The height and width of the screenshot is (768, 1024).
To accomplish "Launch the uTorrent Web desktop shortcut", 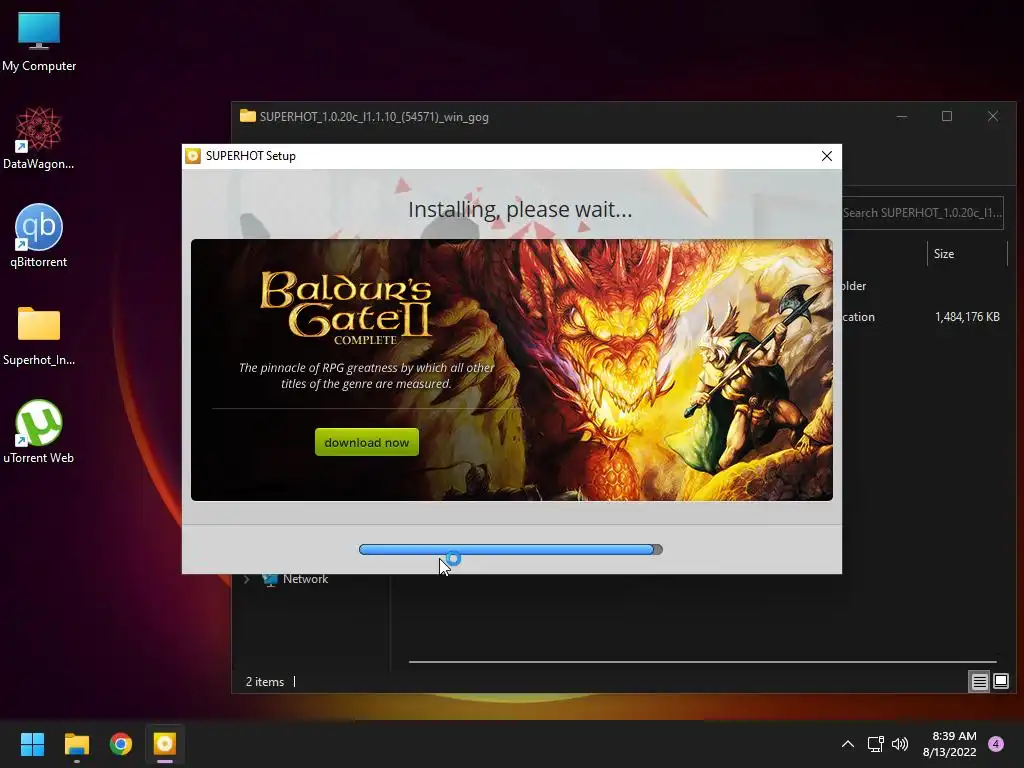I will [x=39, y=432].
